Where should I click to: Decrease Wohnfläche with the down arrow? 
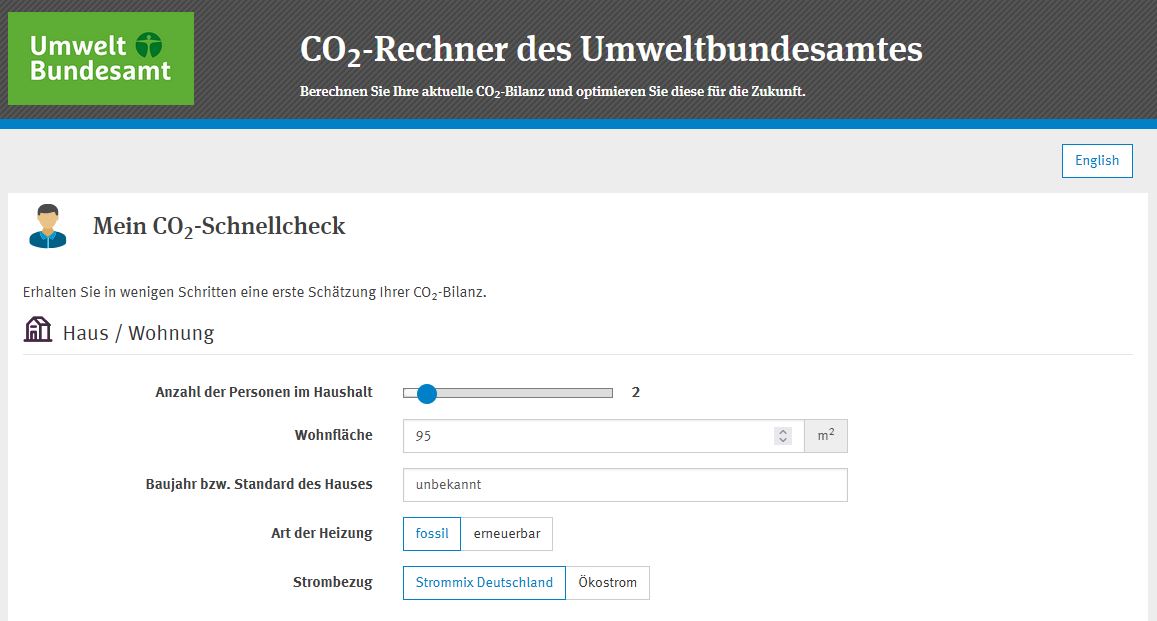(783, 440)
